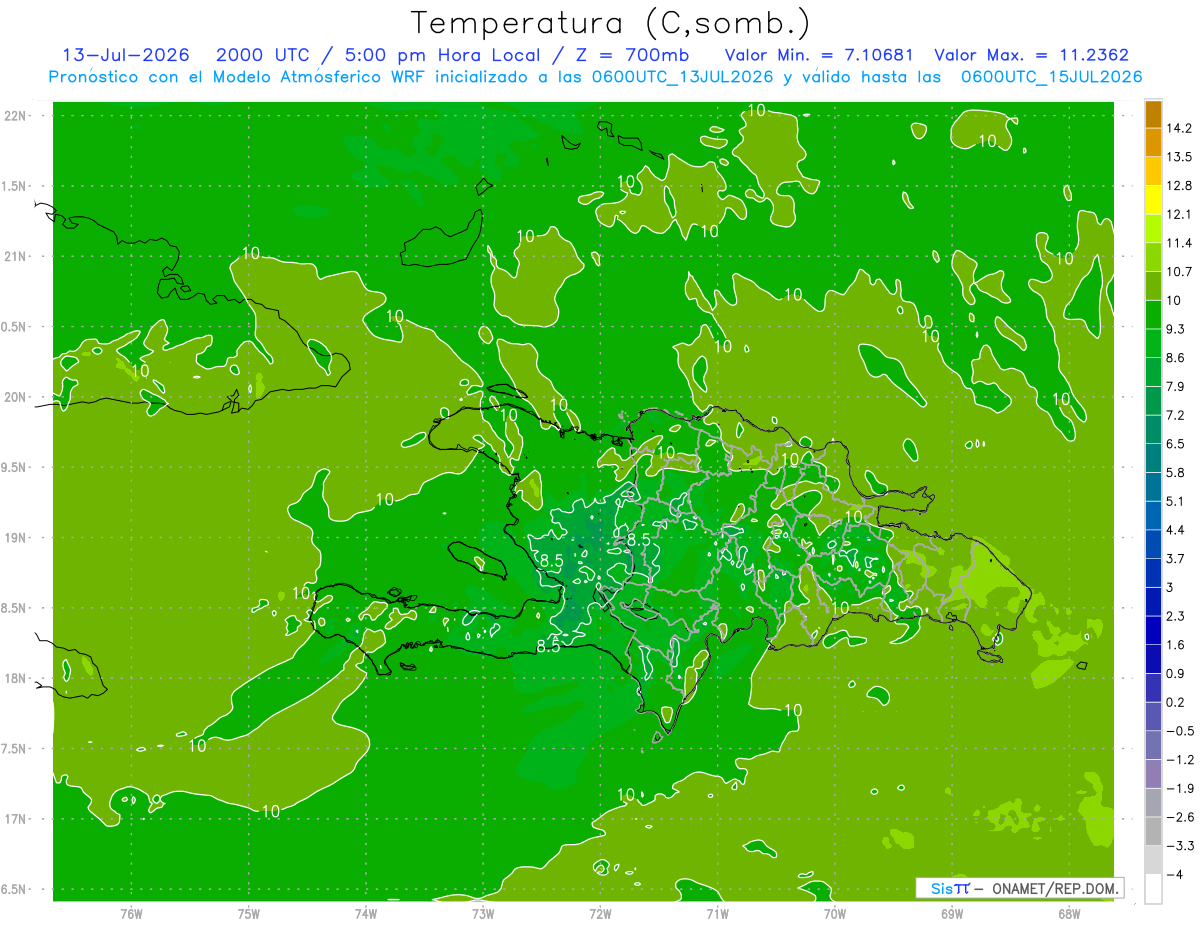The width and height of the screenshot is (1200, 927).
Task: Click the "Temperatura (C,somb.)" chart title
Action: coord(610,23)
